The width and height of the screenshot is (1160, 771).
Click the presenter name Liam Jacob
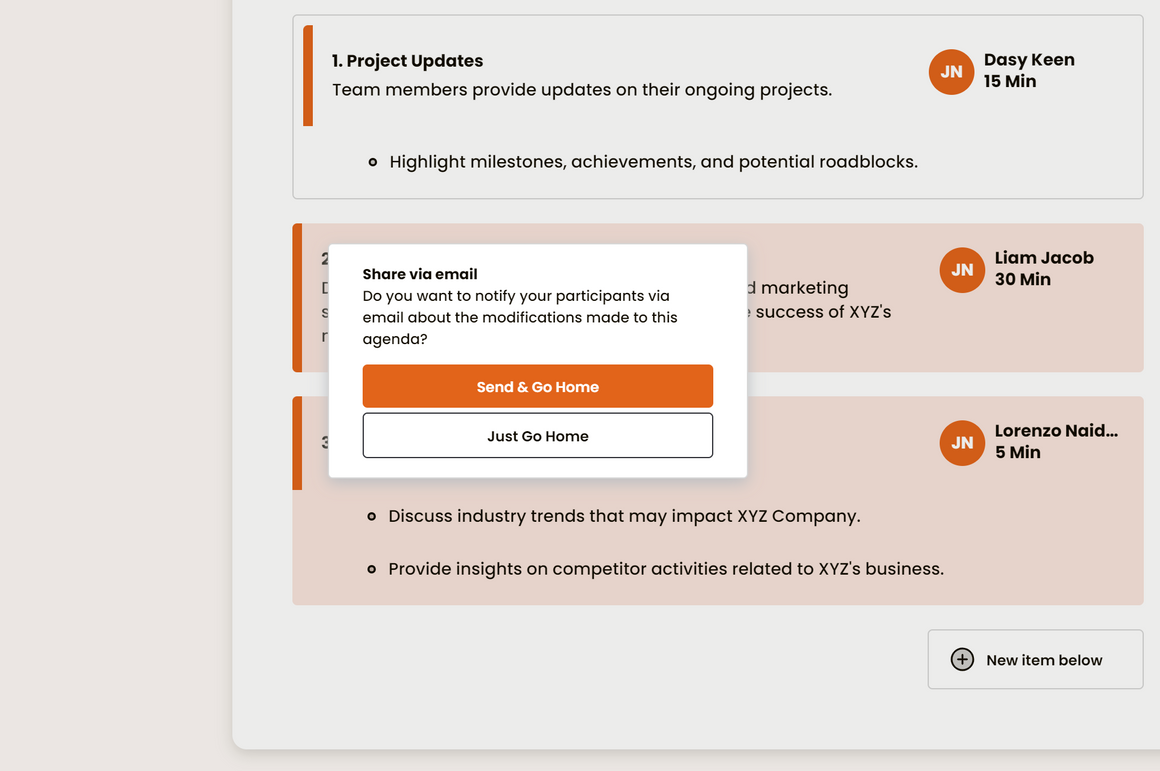click(x=1044, y=258)
